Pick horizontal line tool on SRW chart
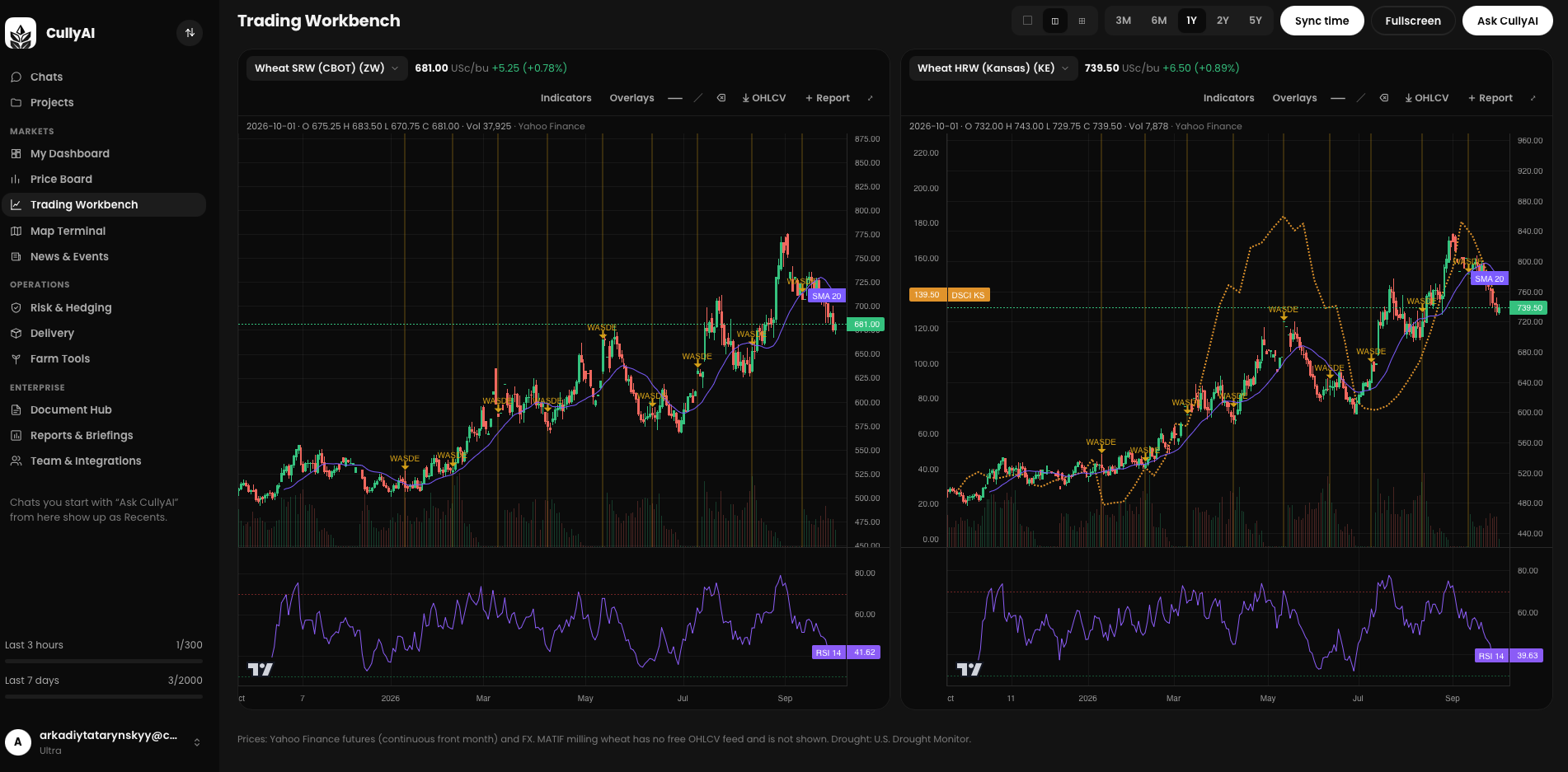 click(x=675, y=98)
